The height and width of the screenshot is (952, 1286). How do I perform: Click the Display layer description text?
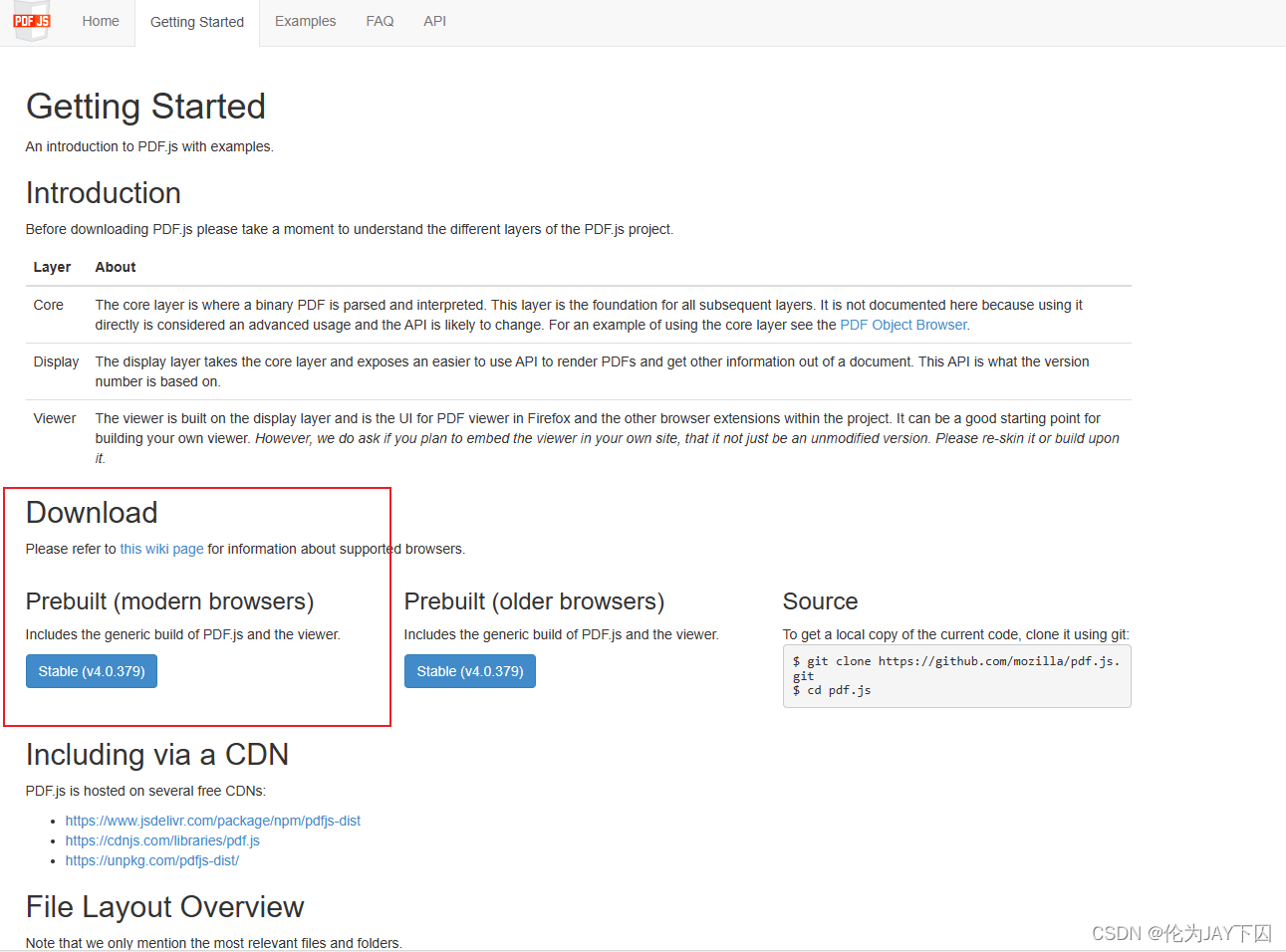pos(592,371)
